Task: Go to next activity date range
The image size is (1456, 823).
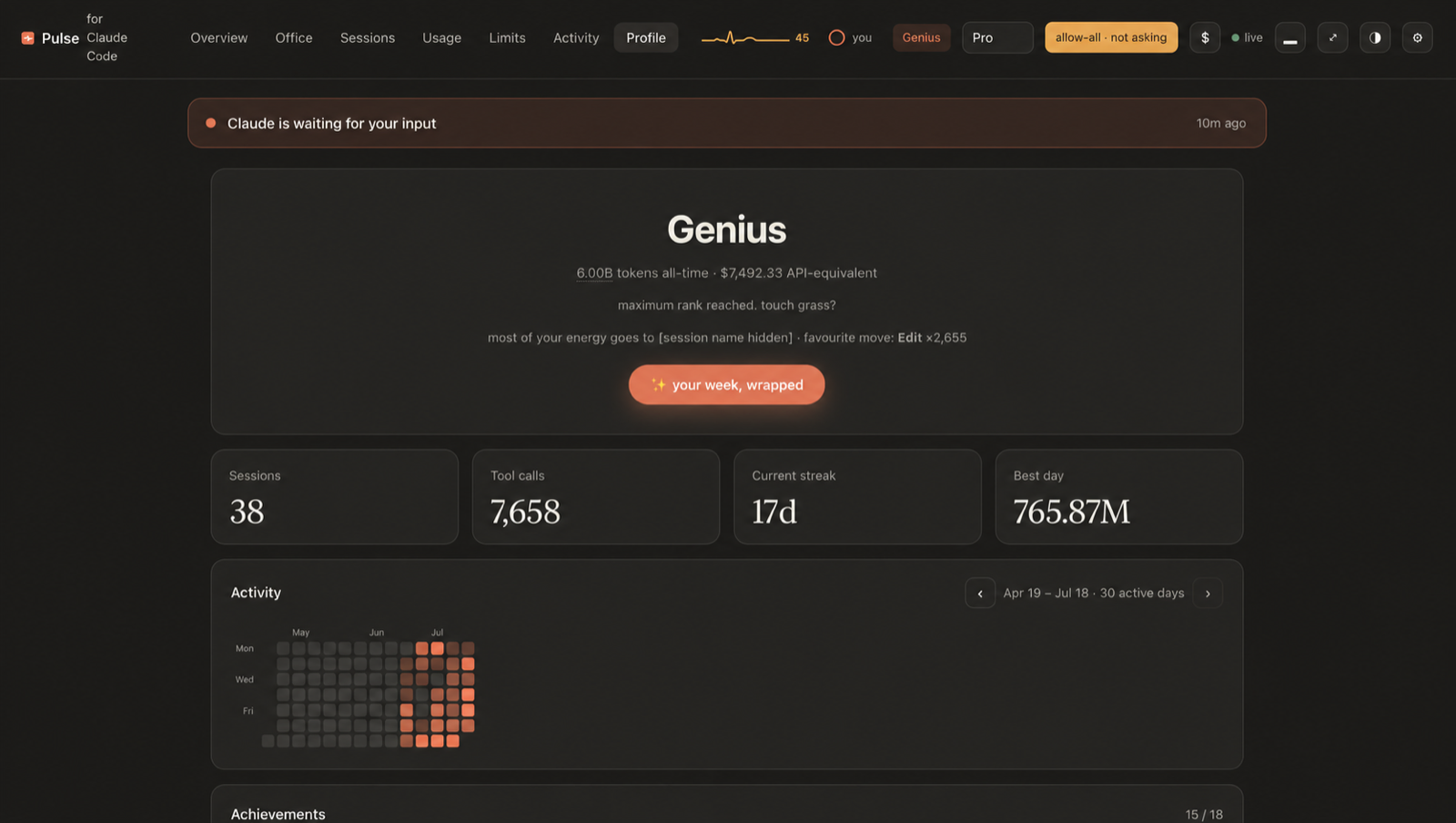Action: [x=1208, y=593]
